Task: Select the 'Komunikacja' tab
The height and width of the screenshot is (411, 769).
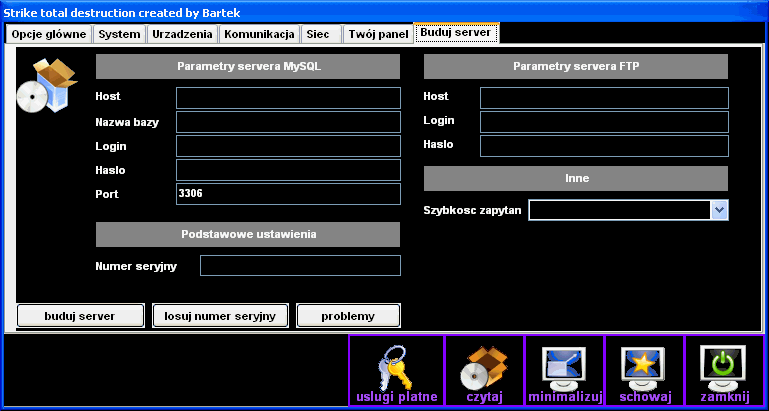Action: pos(259,34)
